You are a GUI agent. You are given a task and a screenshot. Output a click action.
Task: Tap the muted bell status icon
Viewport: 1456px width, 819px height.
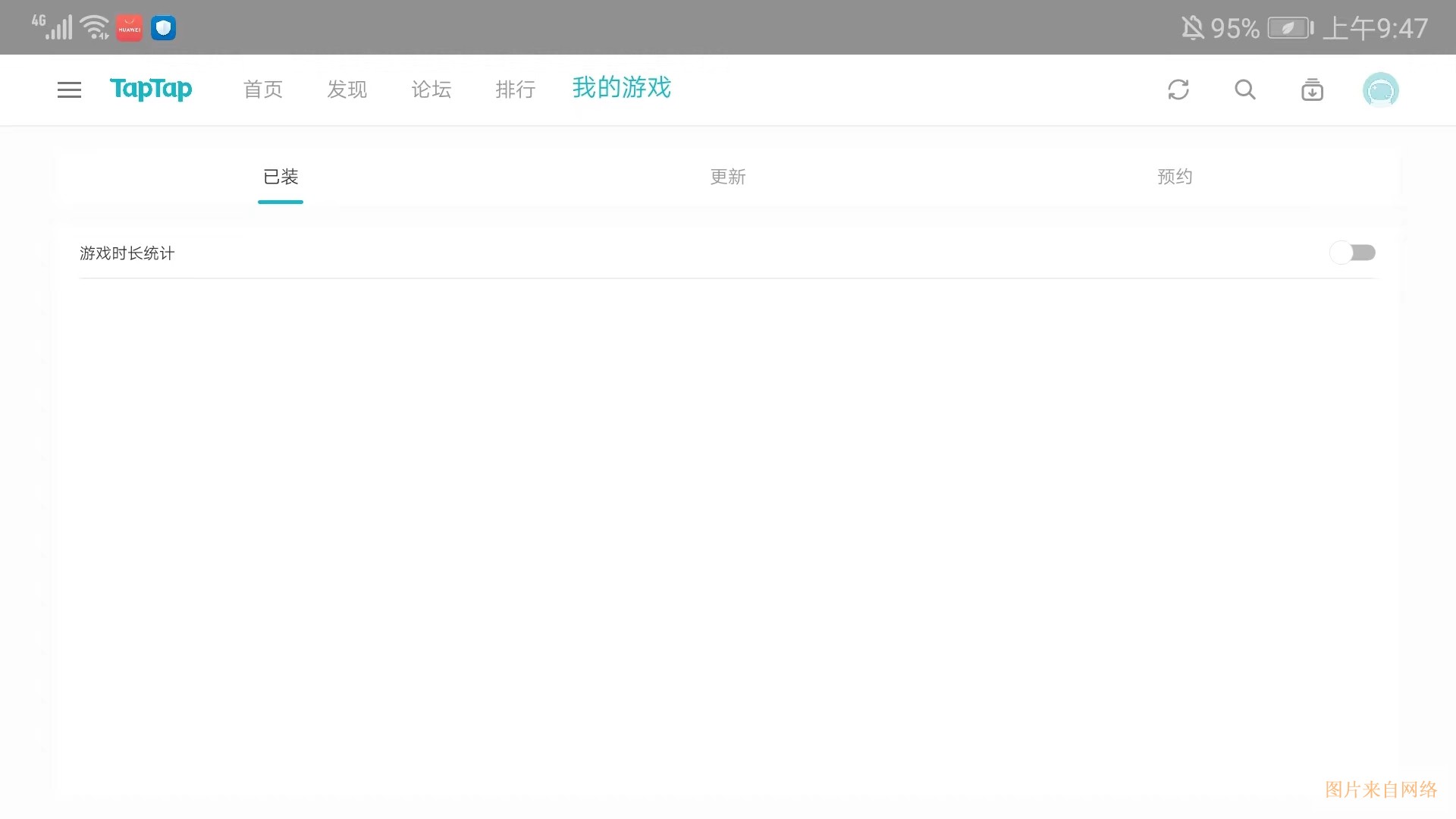click(1192, 28)
